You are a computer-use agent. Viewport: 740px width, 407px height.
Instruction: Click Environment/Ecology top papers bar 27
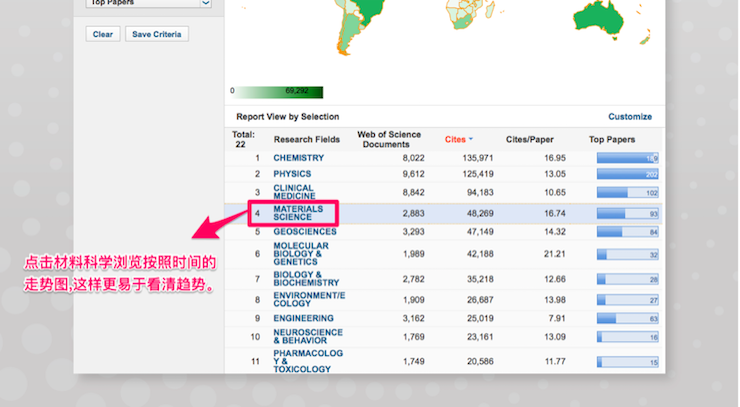(627, 300)
